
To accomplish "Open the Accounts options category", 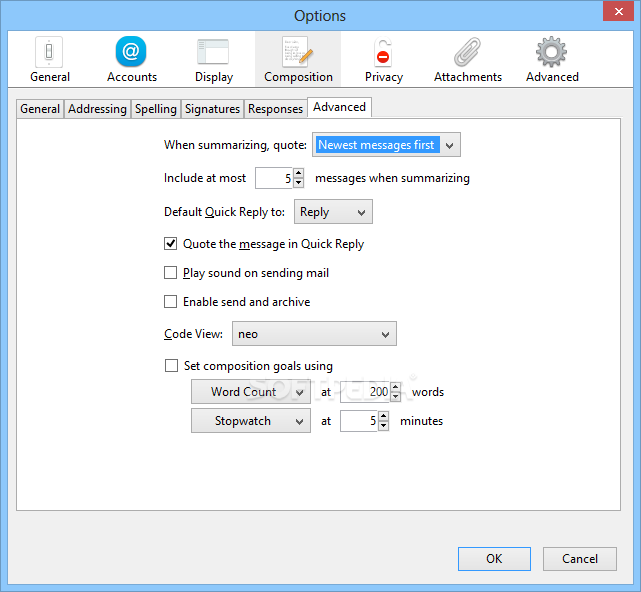I will tap(132, 59).
